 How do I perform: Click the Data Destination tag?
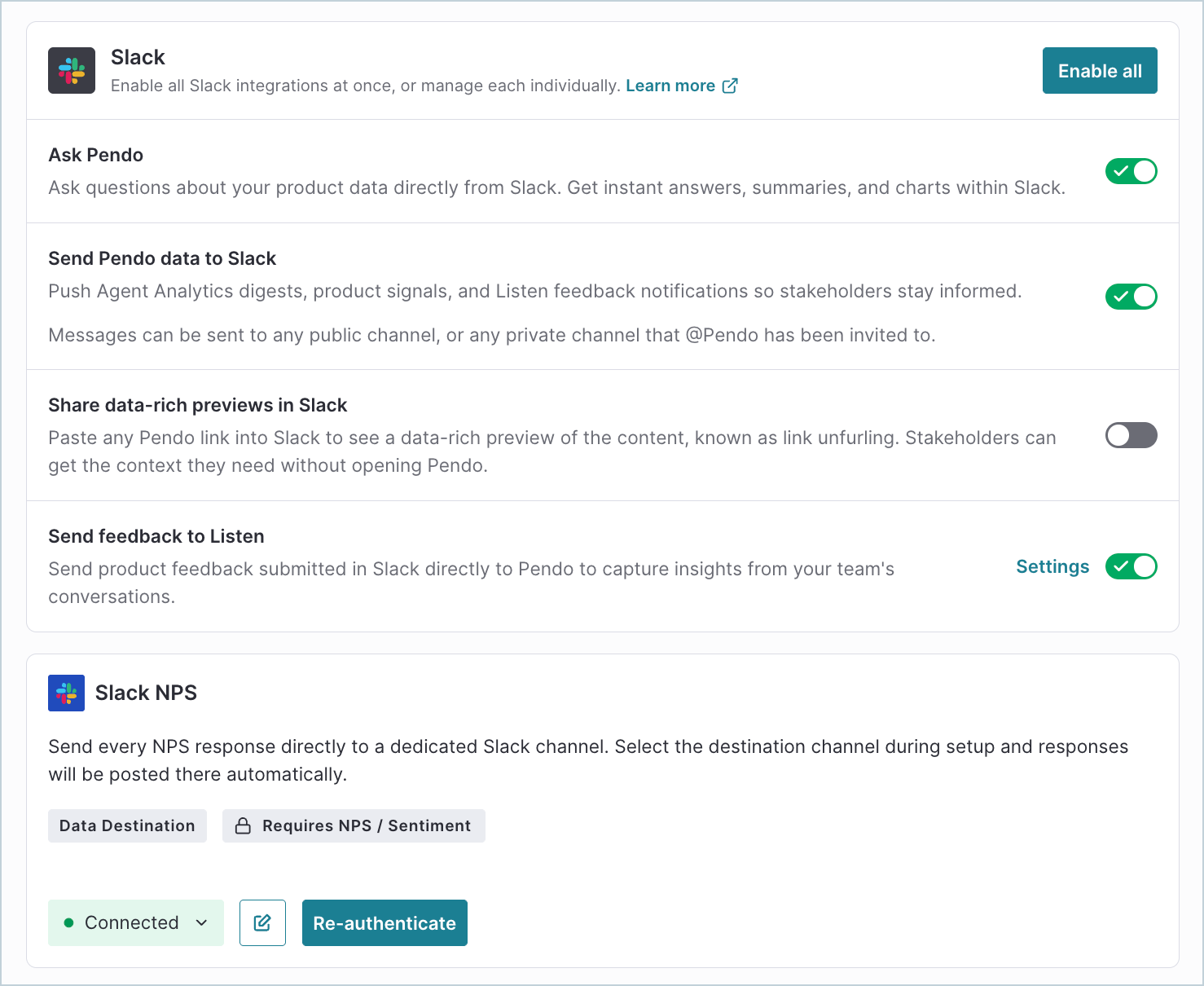127,825
